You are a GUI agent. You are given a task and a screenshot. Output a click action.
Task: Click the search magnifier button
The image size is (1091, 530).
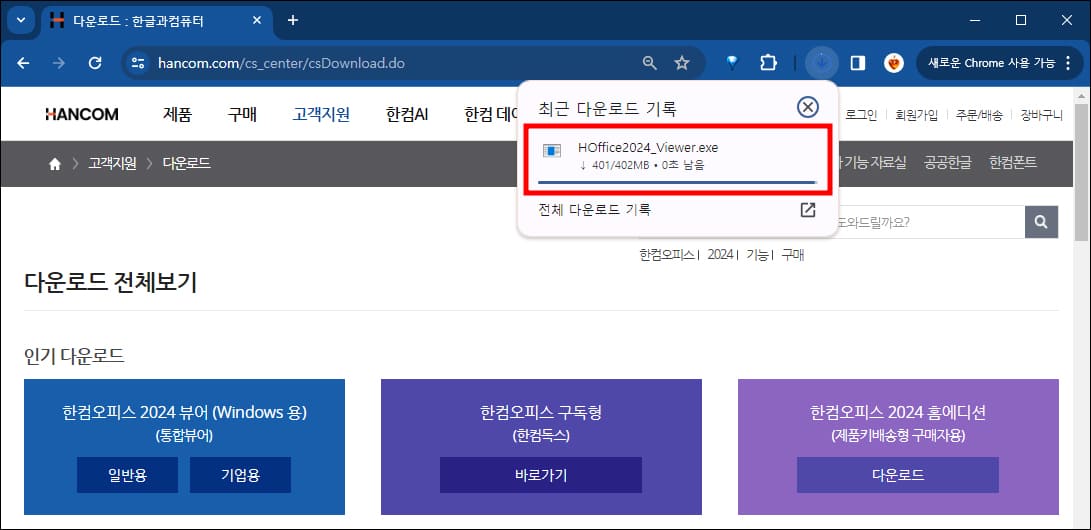pyautogui.click(x=1041, y=222)
